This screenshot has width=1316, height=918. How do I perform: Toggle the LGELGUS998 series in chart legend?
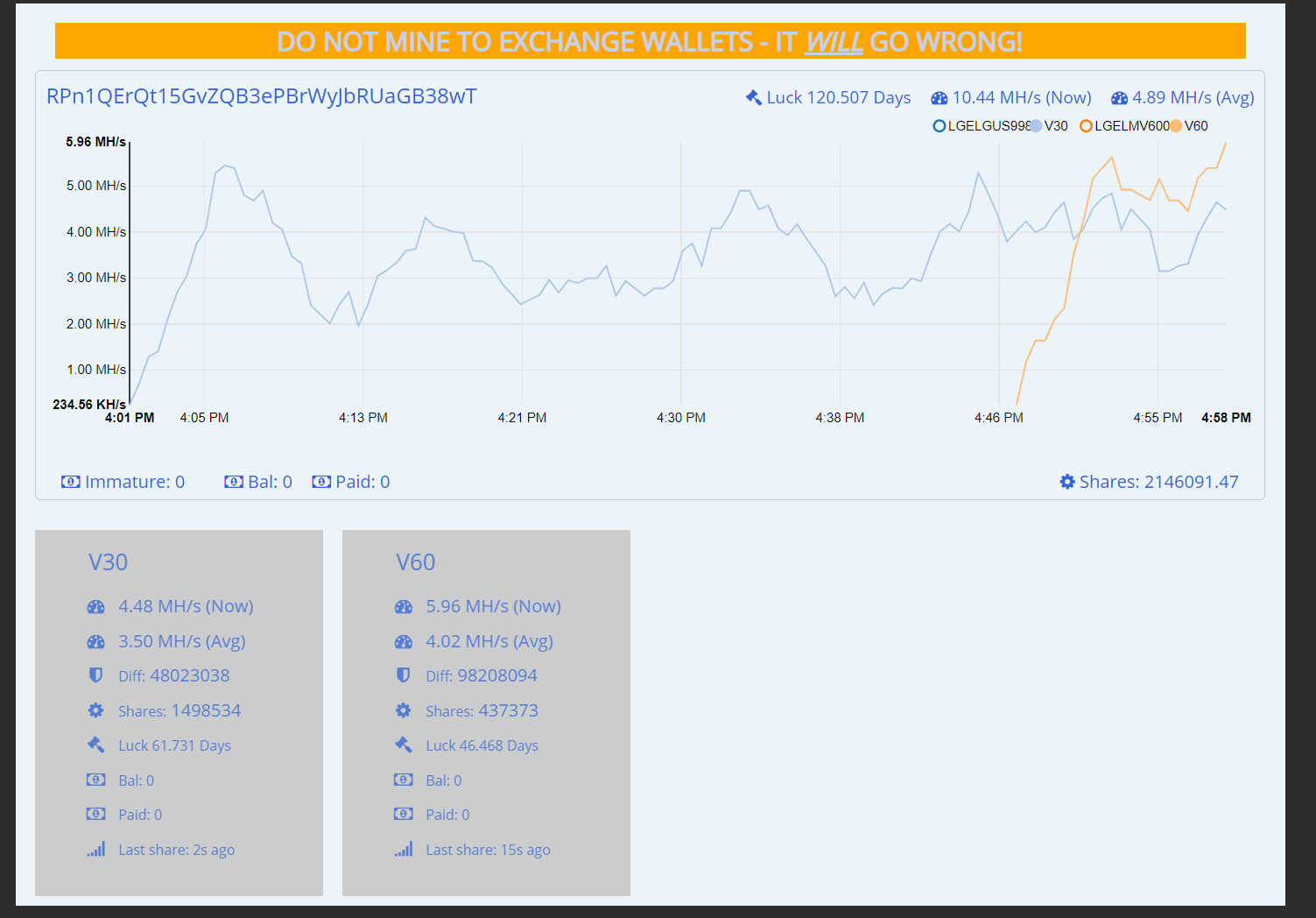[x=982, y=126]
